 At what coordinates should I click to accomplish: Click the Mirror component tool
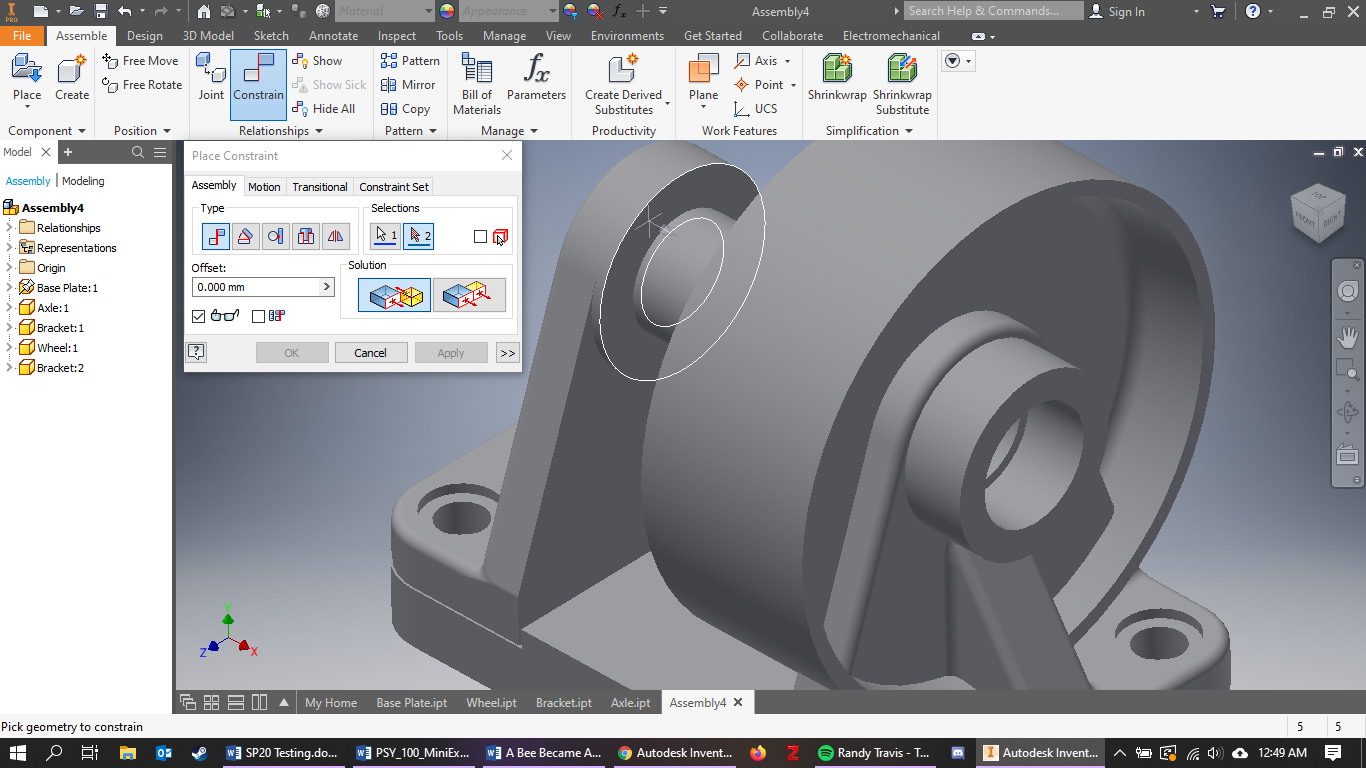coord(408,85)
